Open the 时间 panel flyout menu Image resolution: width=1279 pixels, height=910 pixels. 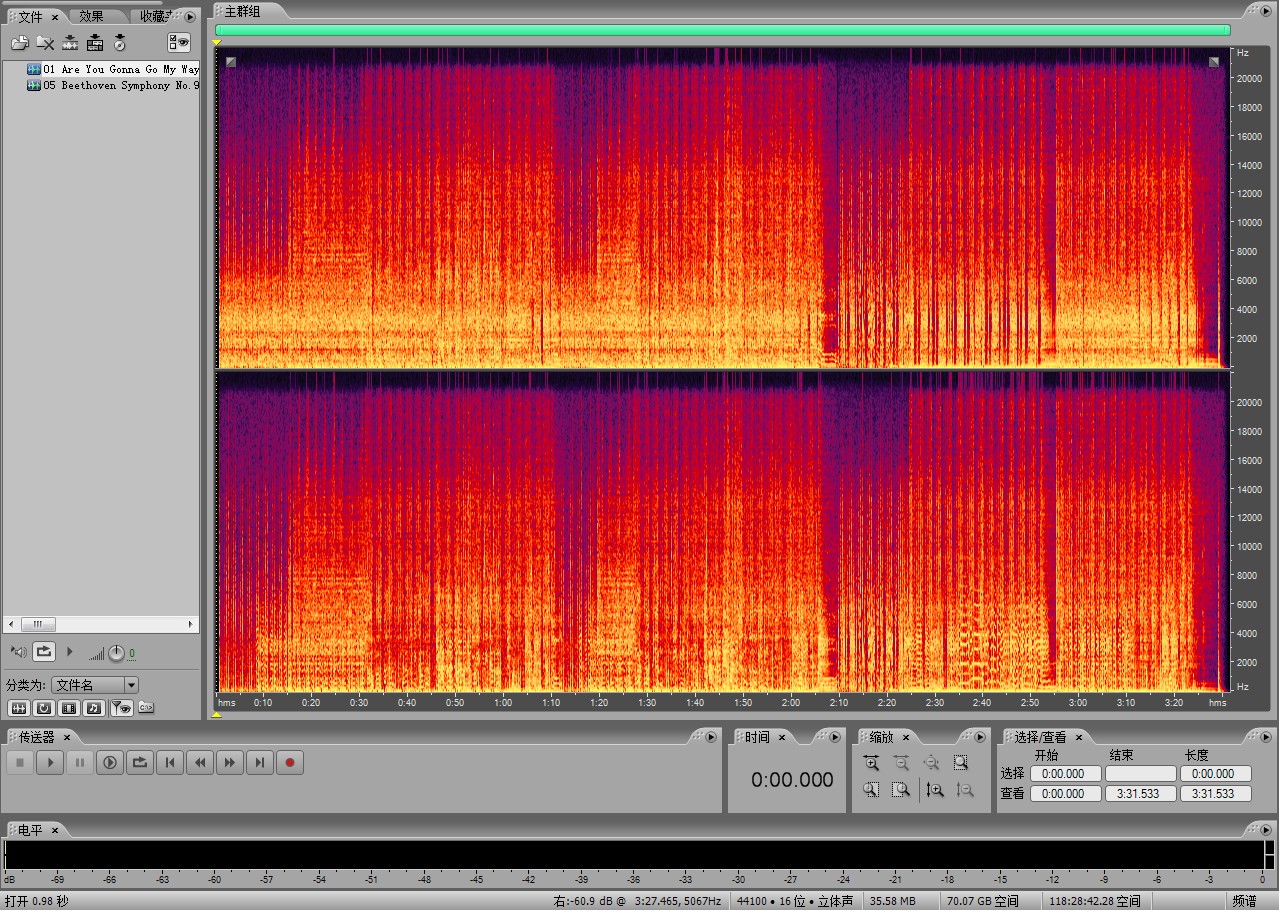(x=835, y=737)
